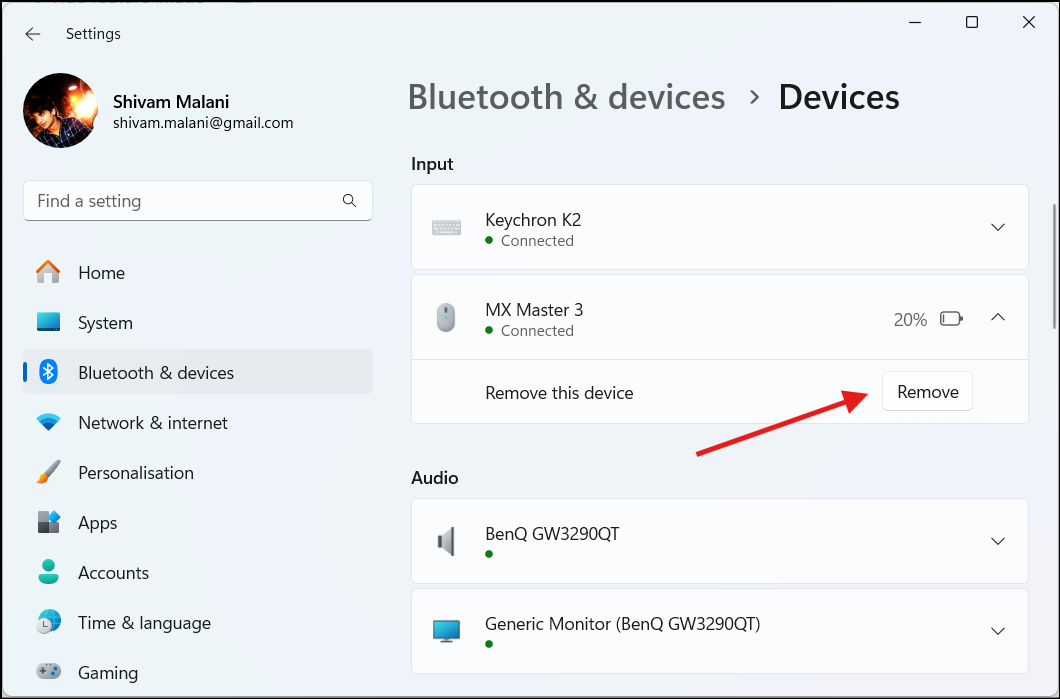Select System in the sidebar
Image resolution: width=1060 pixels, height=699 pixels.
coord(104,322)
